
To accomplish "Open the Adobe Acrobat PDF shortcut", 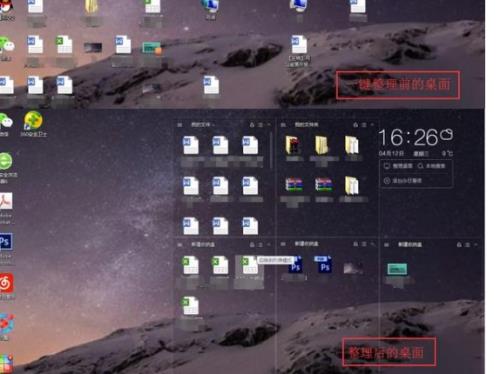I will 6,201.
